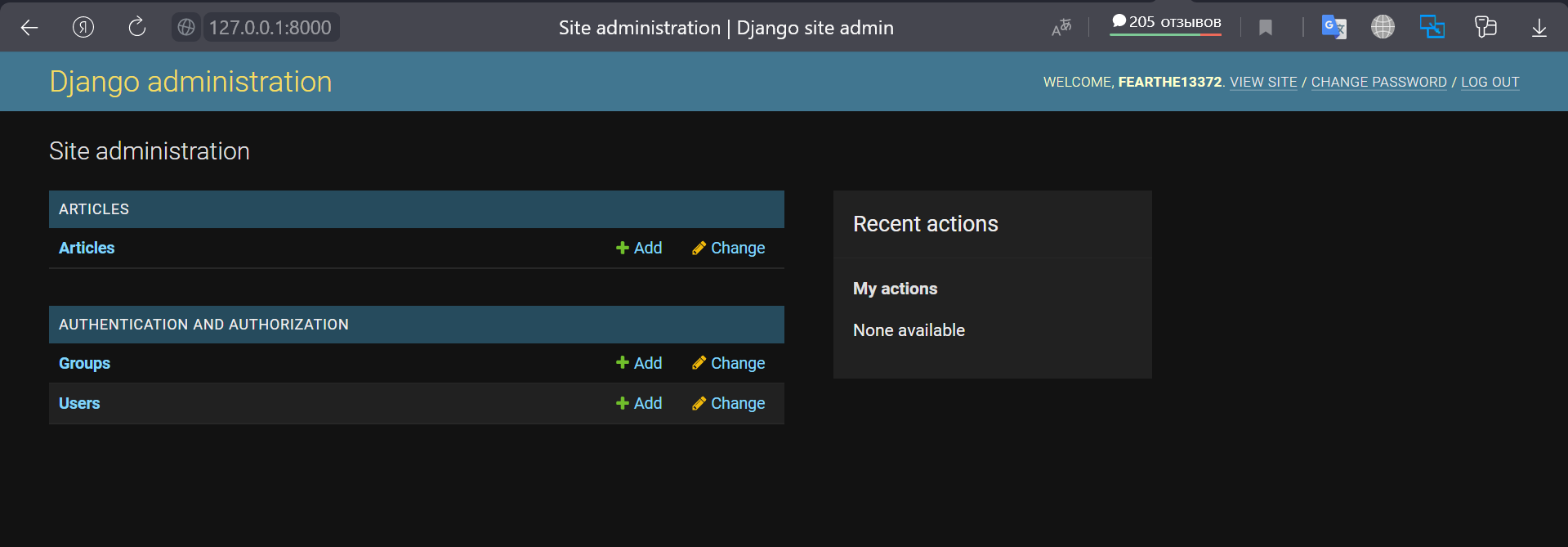Click Change in the Users row
Viewport: 1568px width, 547px height.
[x=729, y=403]
